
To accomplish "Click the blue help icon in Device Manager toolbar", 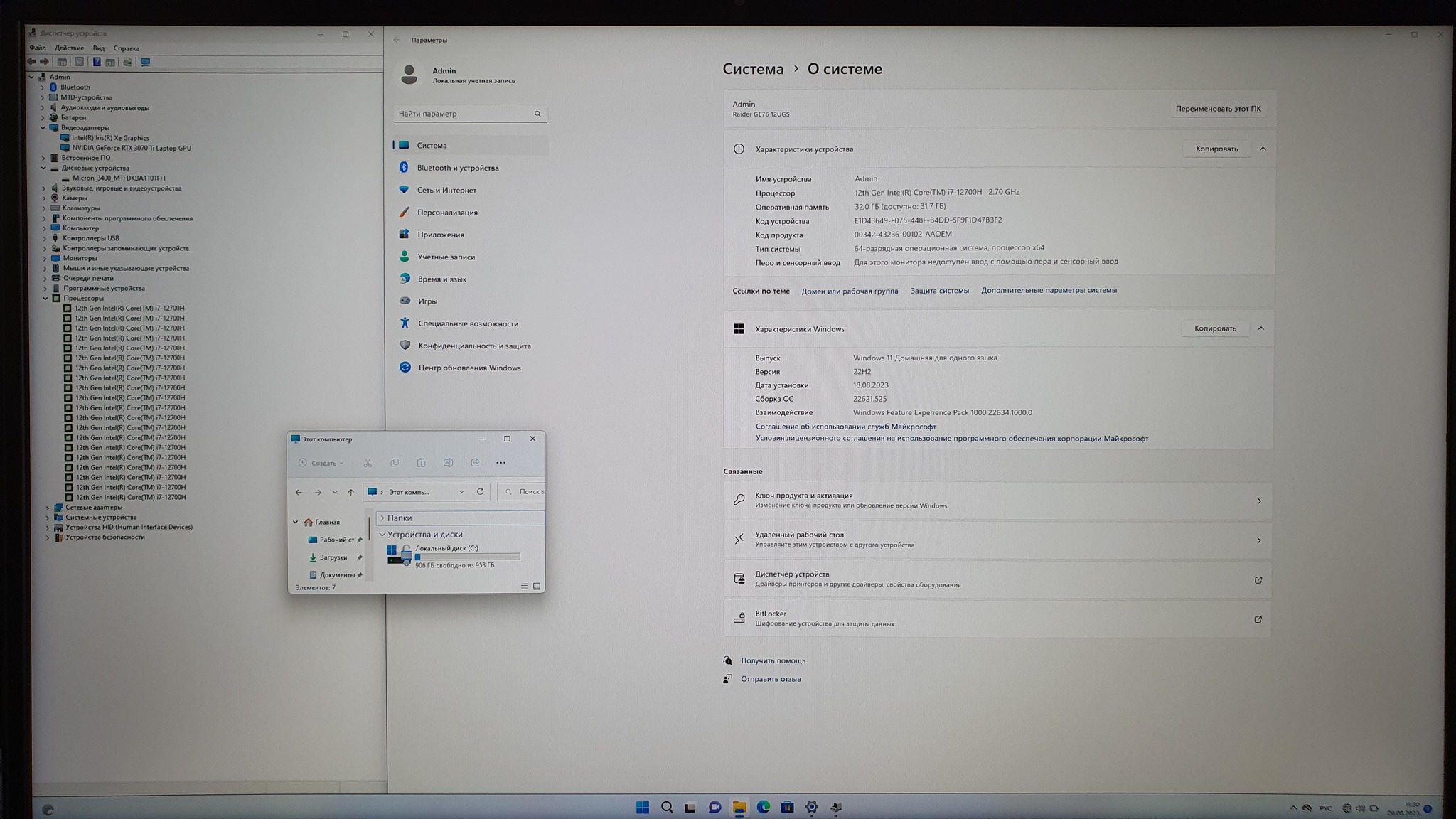I will 97,62.
